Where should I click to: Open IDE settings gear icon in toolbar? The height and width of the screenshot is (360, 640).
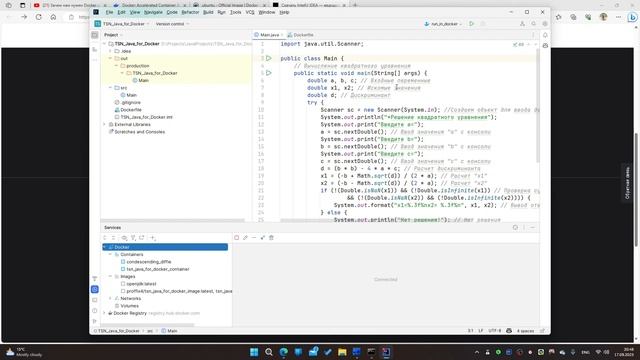[x=545, y=24]
